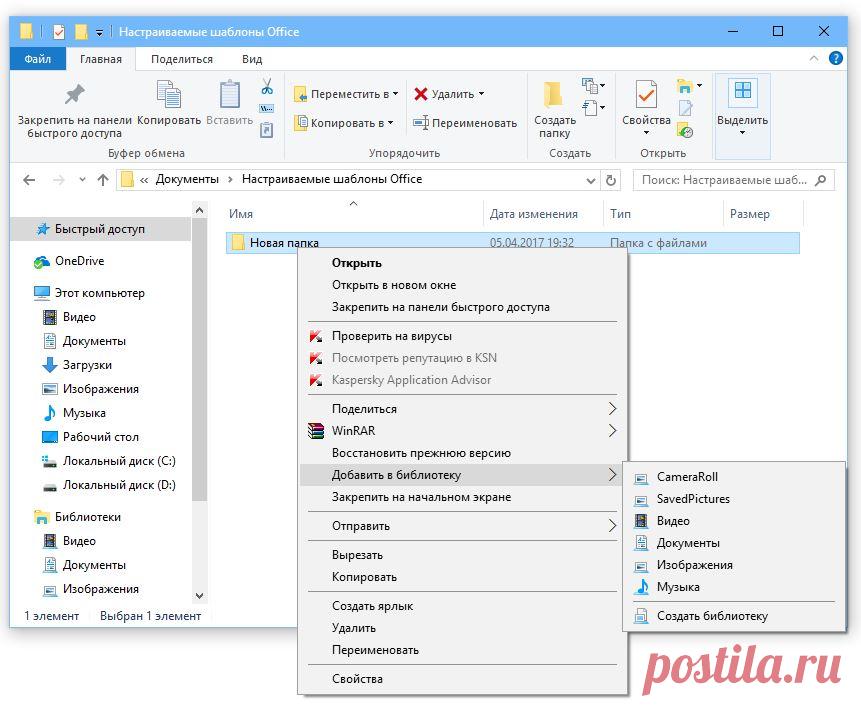Collapse the ribbon with the chevron
The image size is (861, 706).
point(814,58)
